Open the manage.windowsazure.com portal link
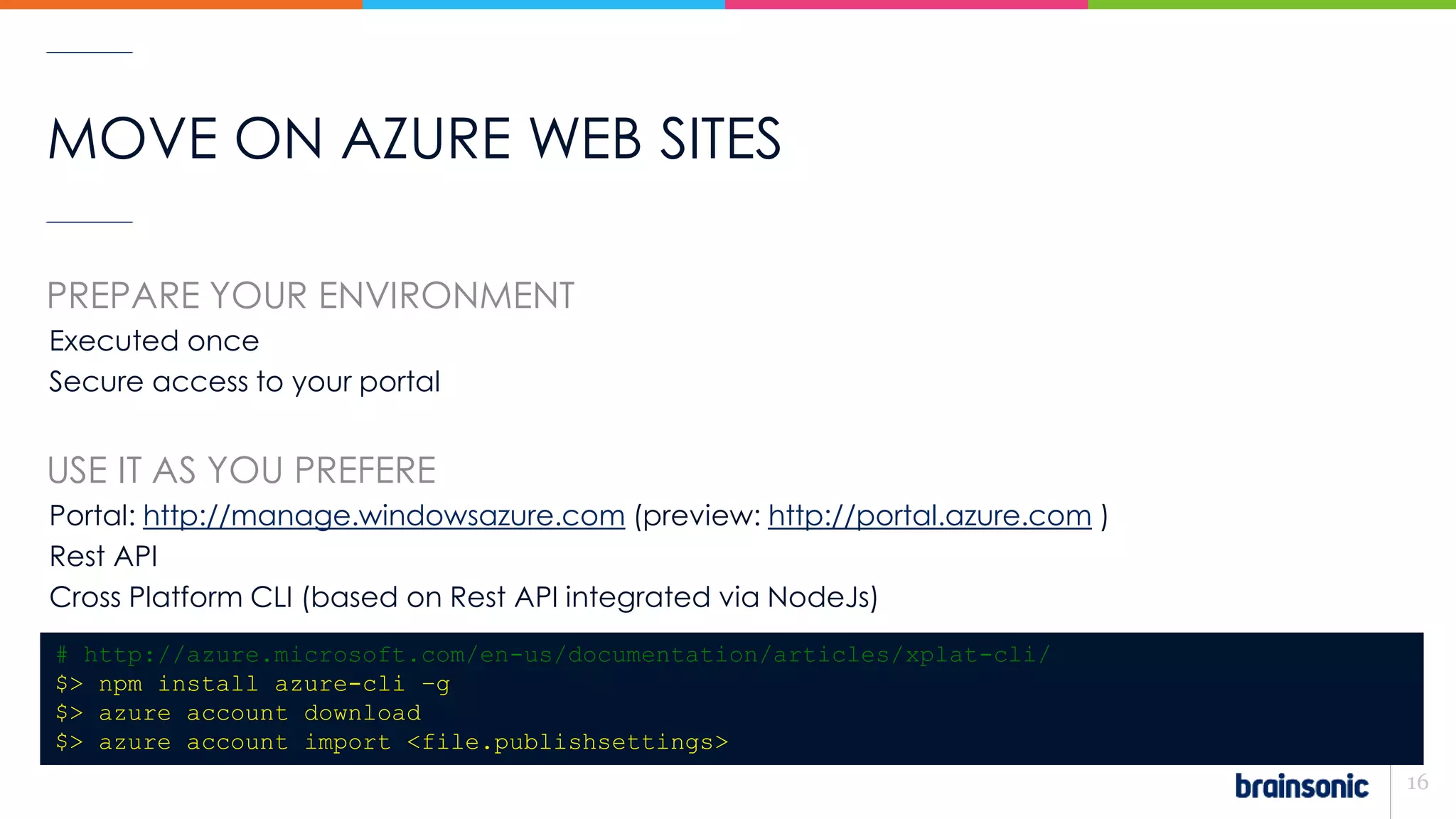Image resolution: width=1456 pixels, height=819 pixels. point(384,516)
